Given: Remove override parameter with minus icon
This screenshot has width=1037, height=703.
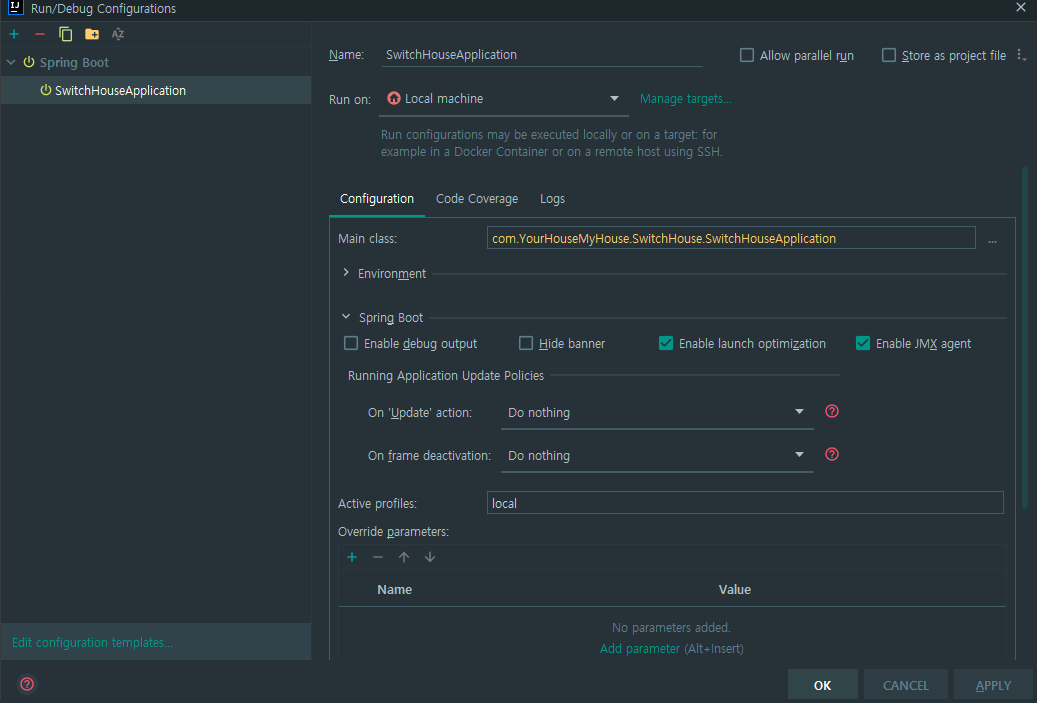Looking at the screenshot, I should point(378,557).
